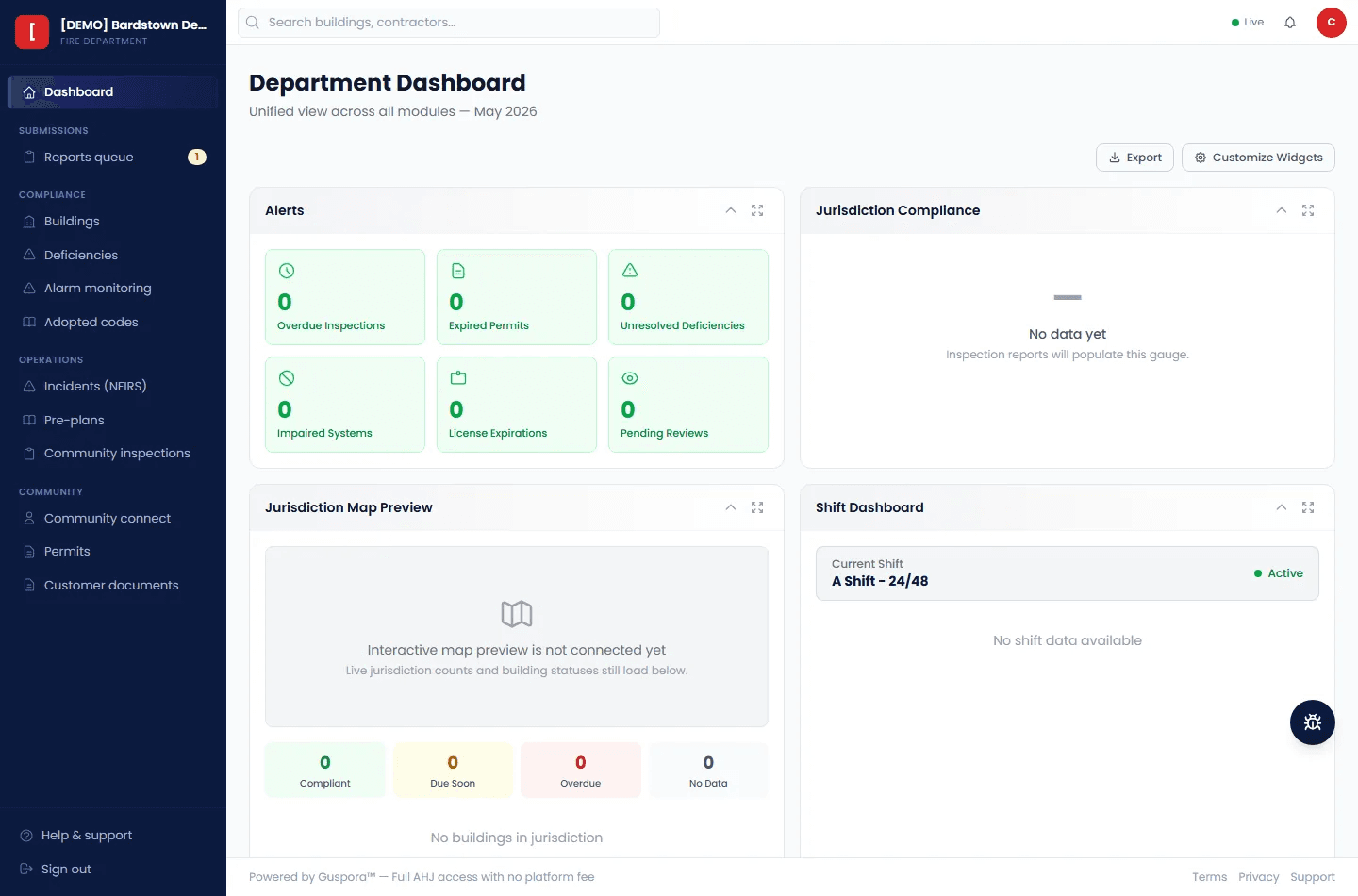1358x896 pixels.
Task: Click the 'No data yet' message
Action: (1068, 334)
